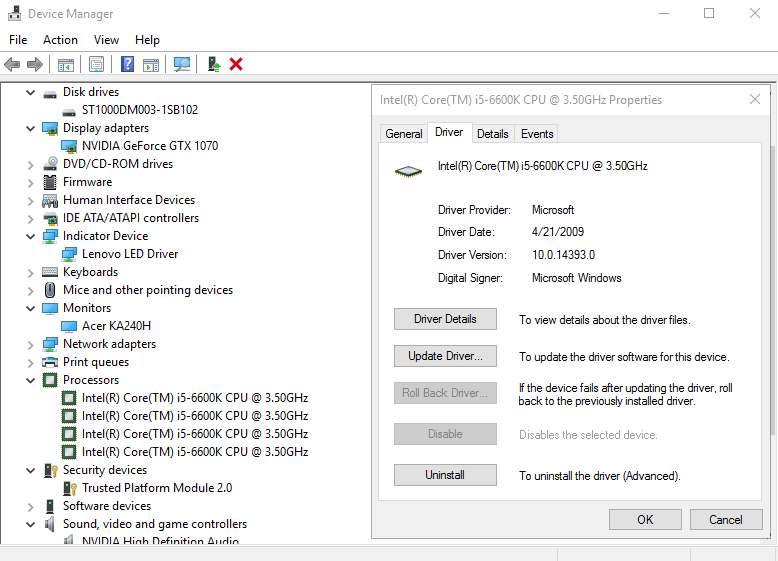Click the IDE ATA/ATAPI controllers icon
This screenshot has width=778, height=561.
[50, 218]
